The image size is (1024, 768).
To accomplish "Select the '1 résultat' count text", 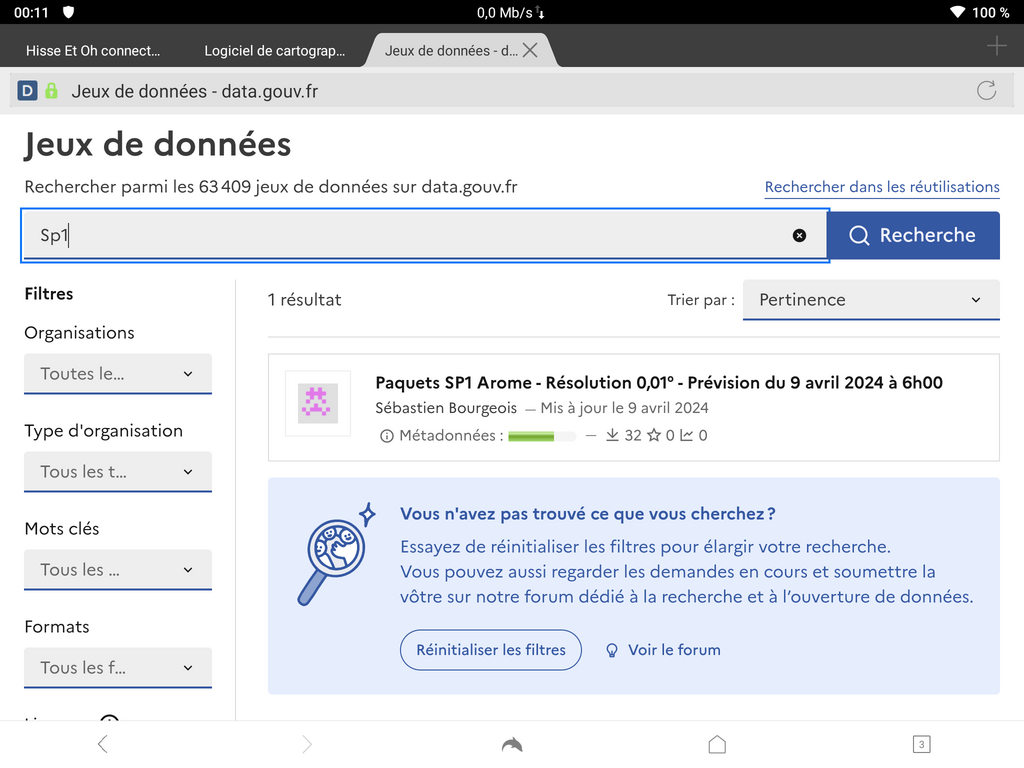I will pos(304,300).
